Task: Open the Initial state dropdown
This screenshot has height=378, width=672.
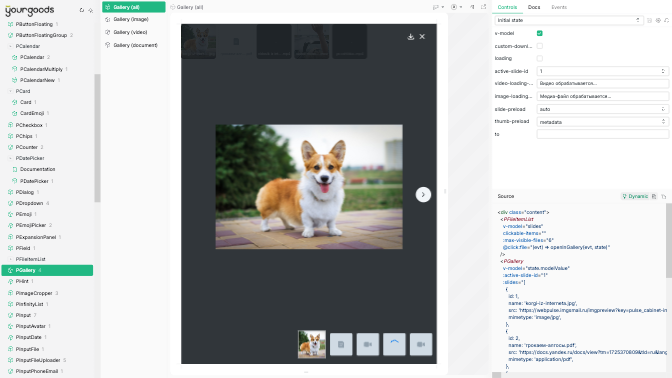Action: coord(569,20)
